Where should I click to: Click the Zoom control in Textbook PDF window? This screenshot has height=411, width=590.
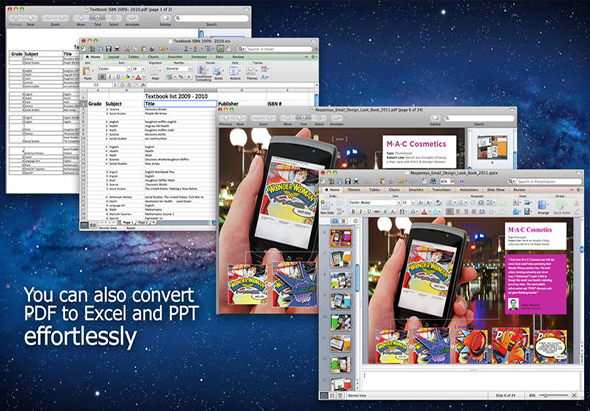point(55,18)
